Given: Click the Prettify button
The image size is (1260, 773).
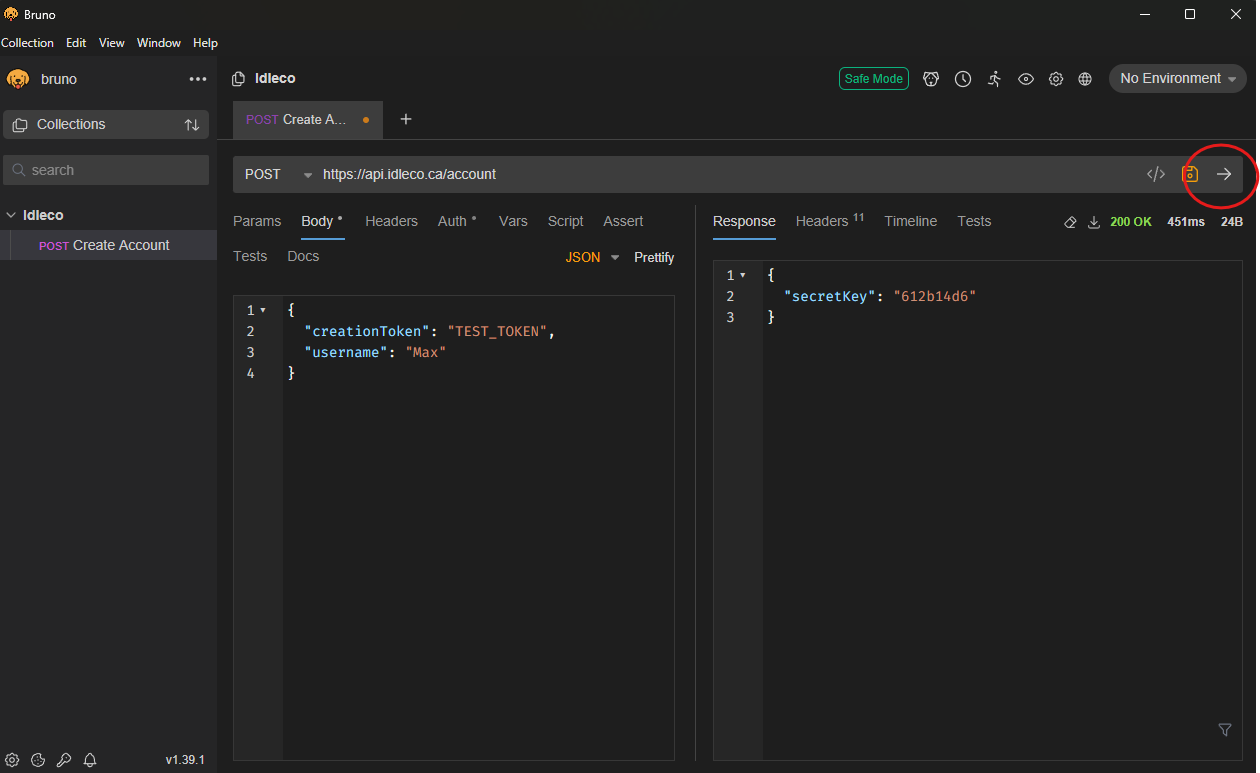Looking at the screenshot, I should (x=654, y=257).
